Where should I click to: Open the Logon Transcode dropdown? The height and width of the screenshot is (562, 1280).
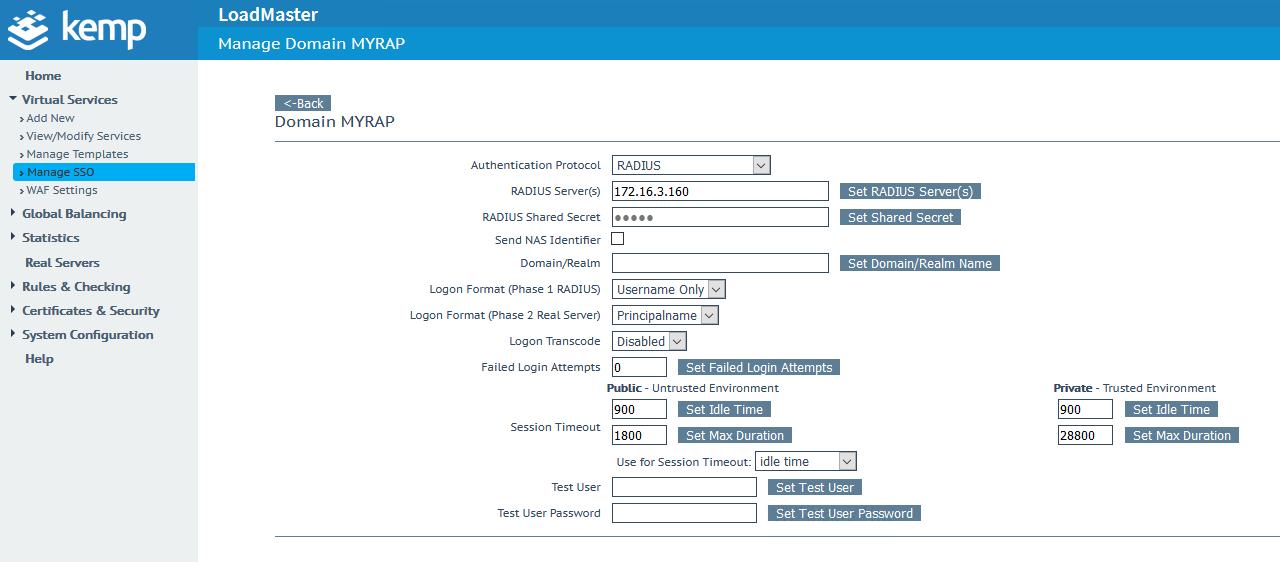[649, 341]
